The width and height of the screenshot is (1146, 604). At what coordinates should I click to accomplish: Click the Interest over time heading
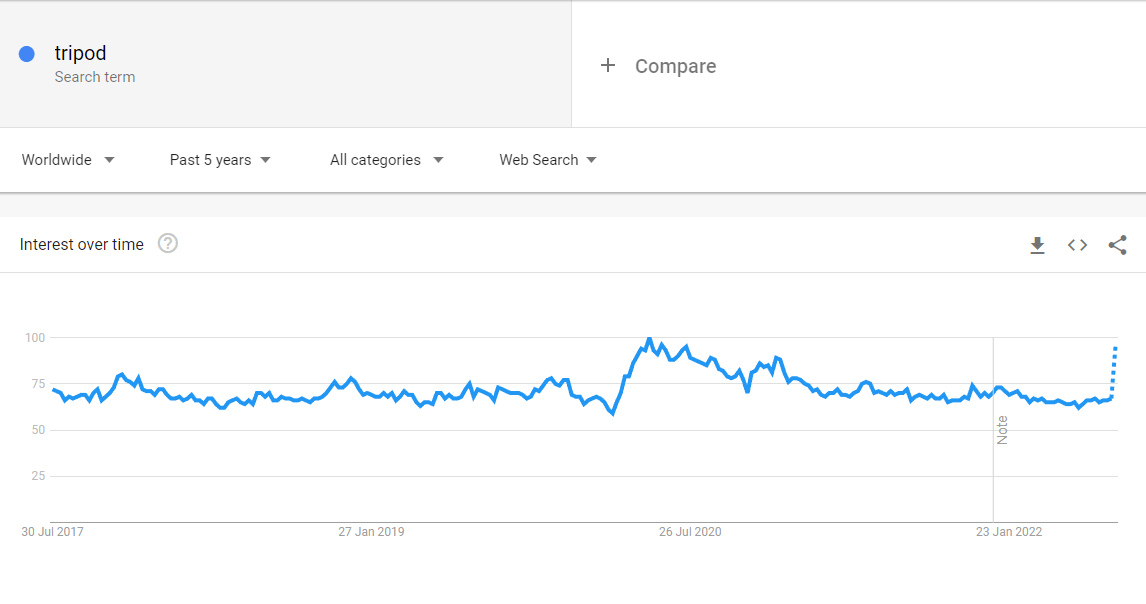click(x=82, y=245)
